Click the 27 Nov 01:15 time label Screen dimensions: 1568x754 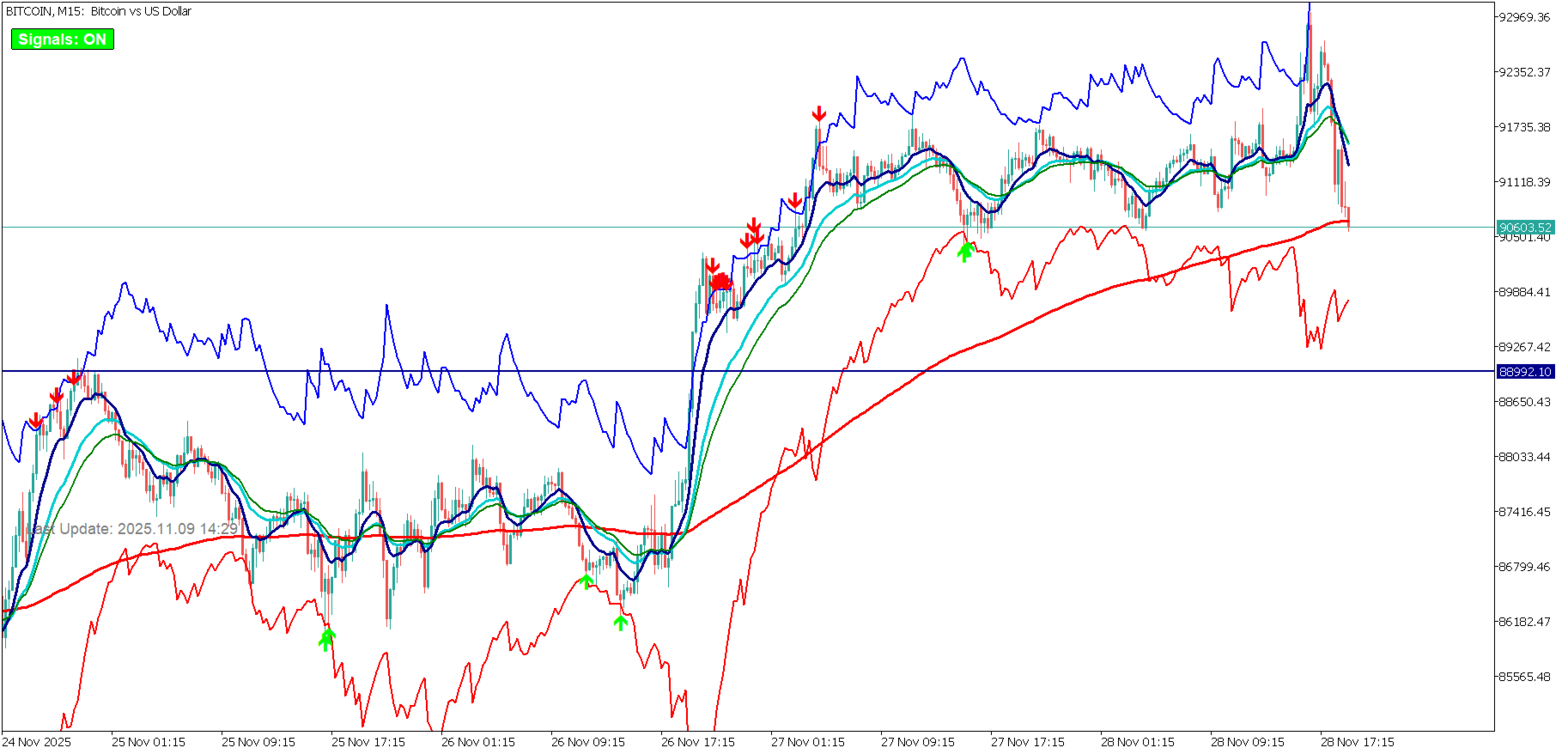(x=808, y=742)
